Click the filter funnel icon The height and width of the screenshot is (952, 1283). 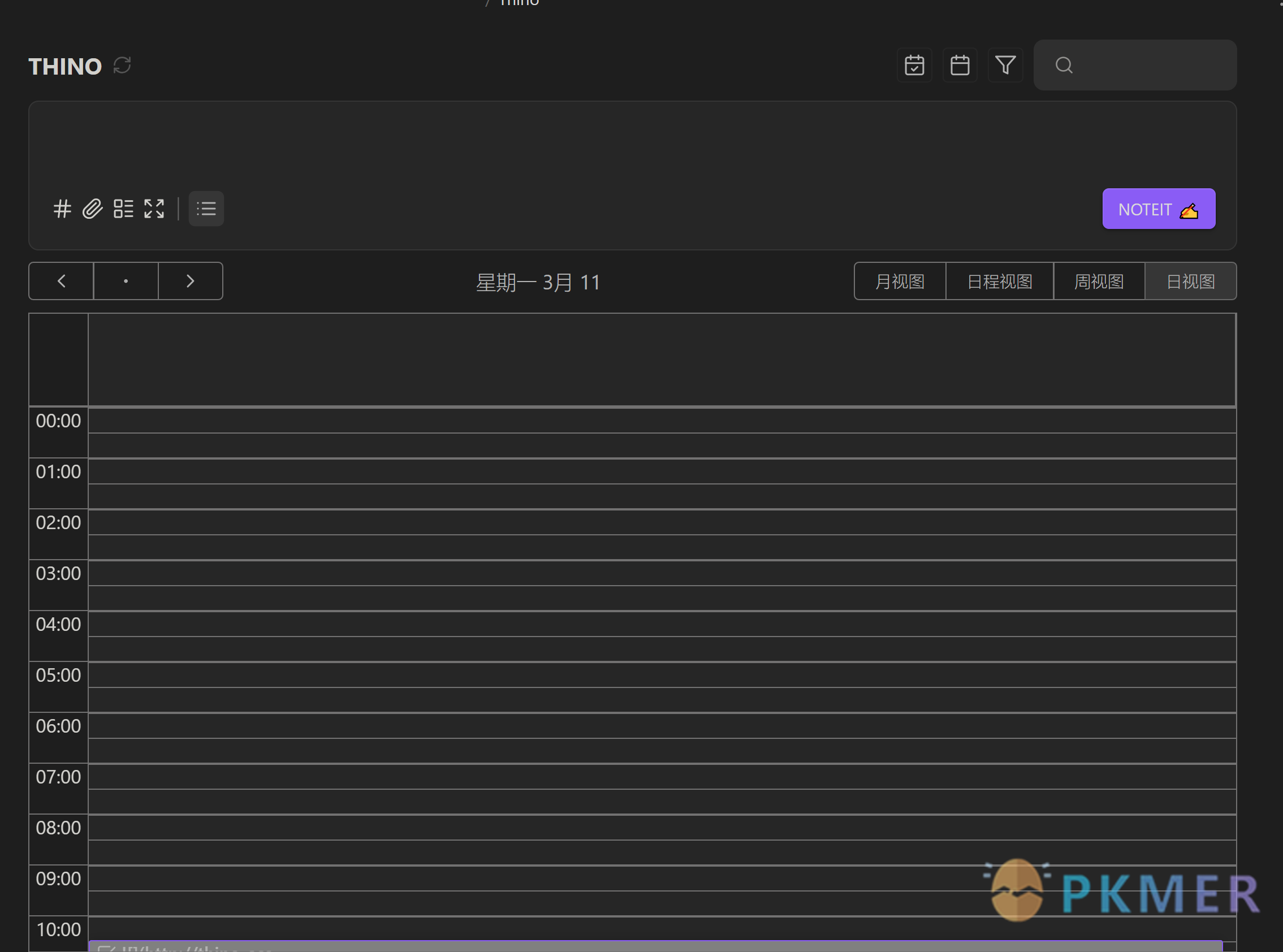(x=1005, y=65)
